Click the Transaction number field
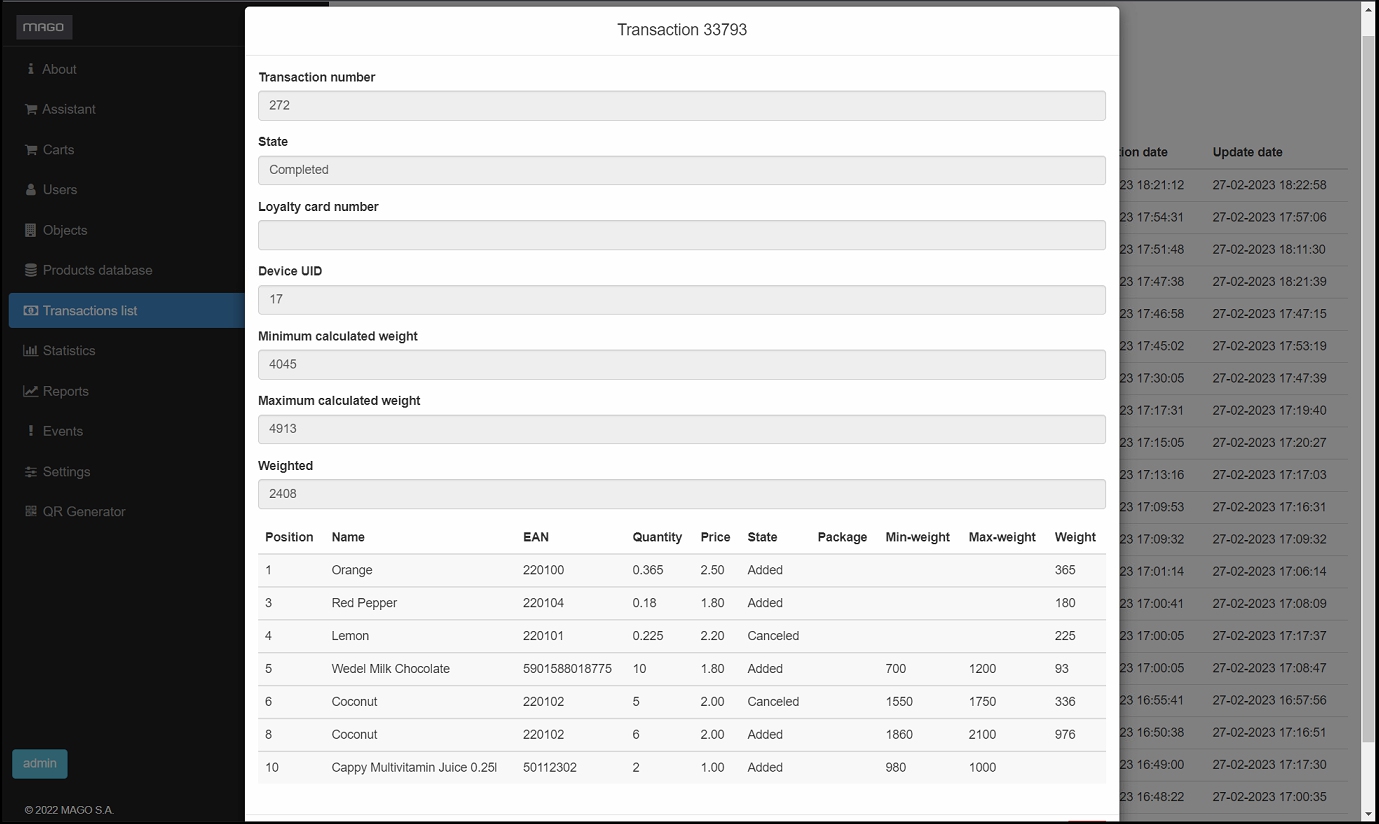The width and height of the screenshot is (1379, 824). [682, 105]
